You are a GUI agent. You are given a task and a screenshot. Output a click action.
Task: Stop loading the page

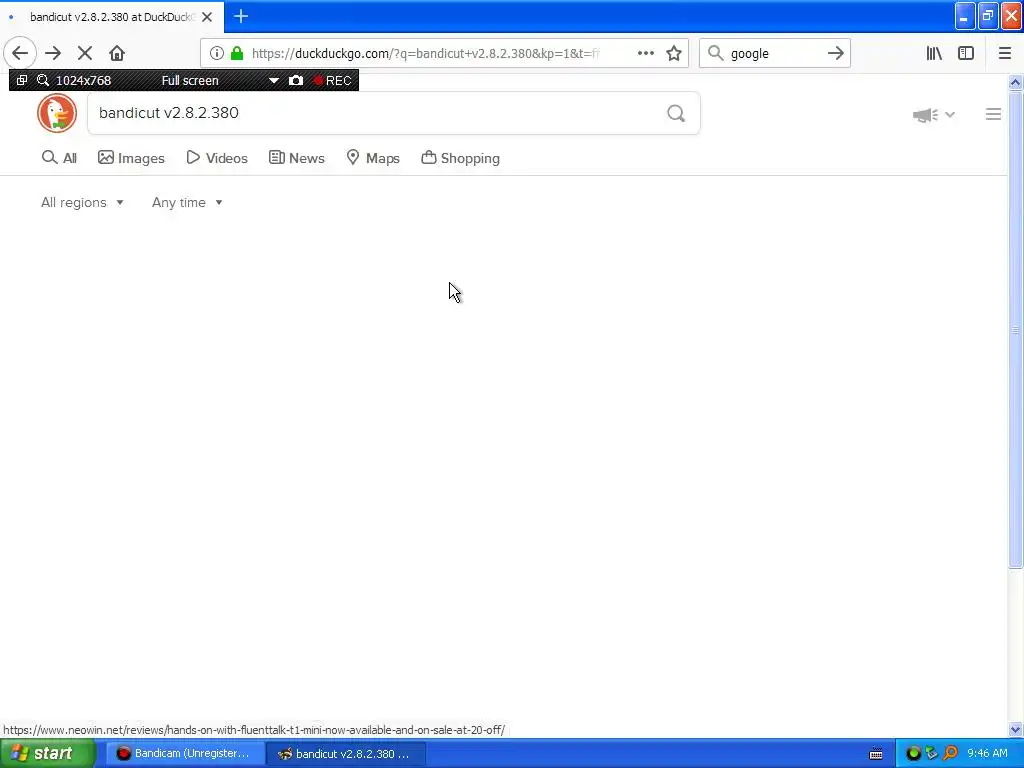[x=85, y=53]
